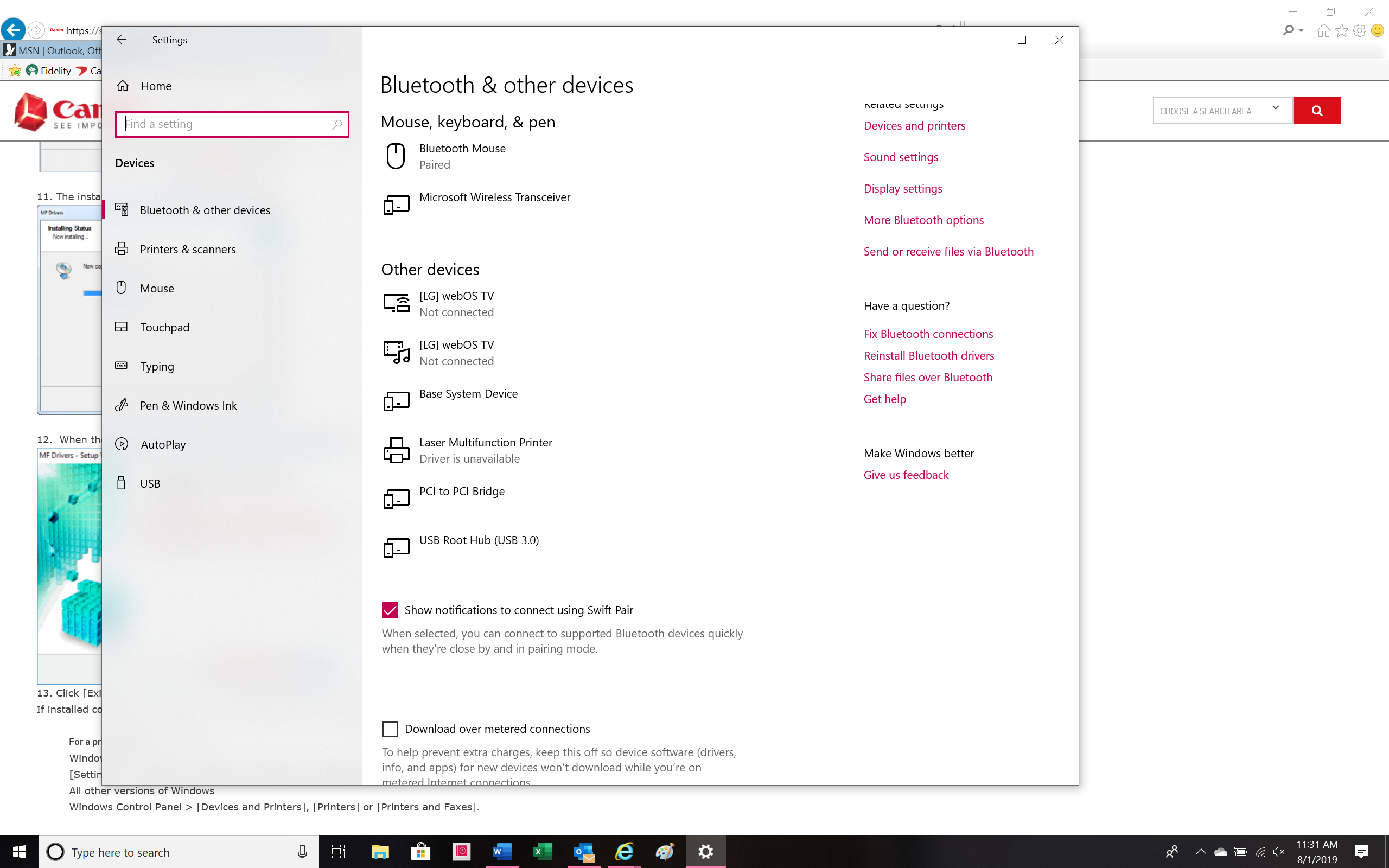Click More Bluetooth options link
The image size is (1389, 868).
(x=923, y=220)
